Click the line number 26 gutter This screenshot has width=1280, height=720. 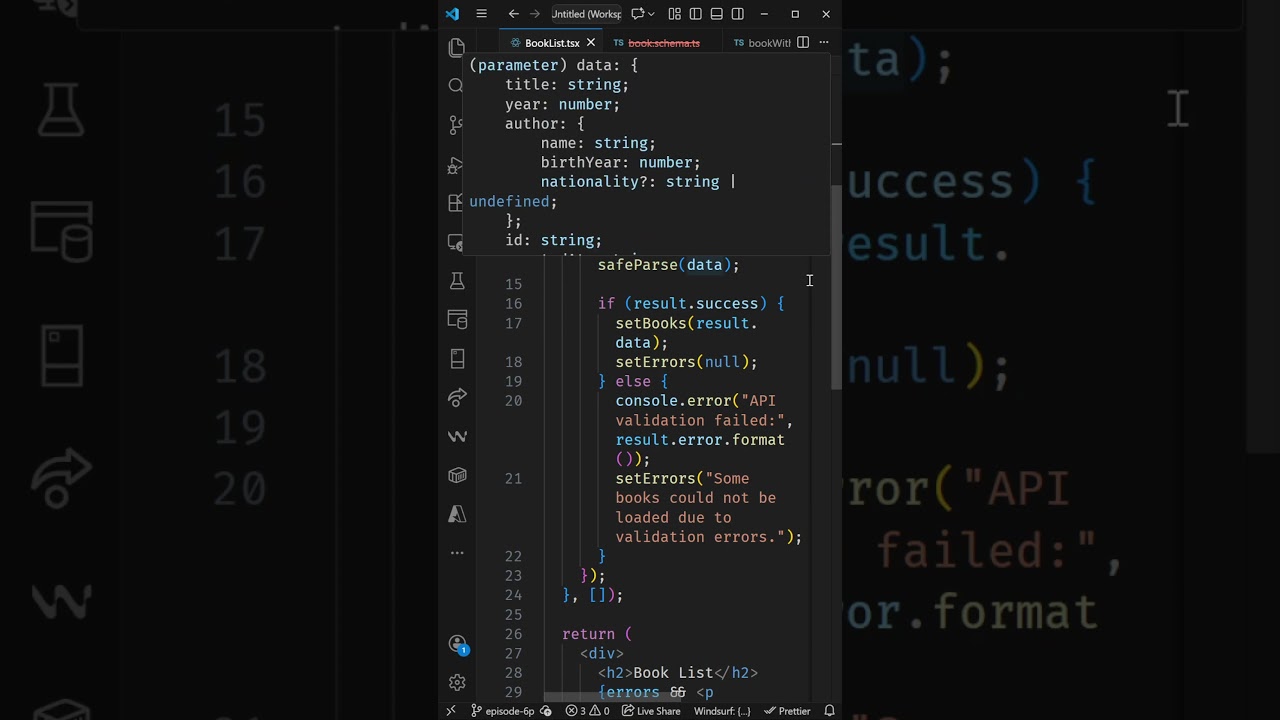(x=513, y=634)
